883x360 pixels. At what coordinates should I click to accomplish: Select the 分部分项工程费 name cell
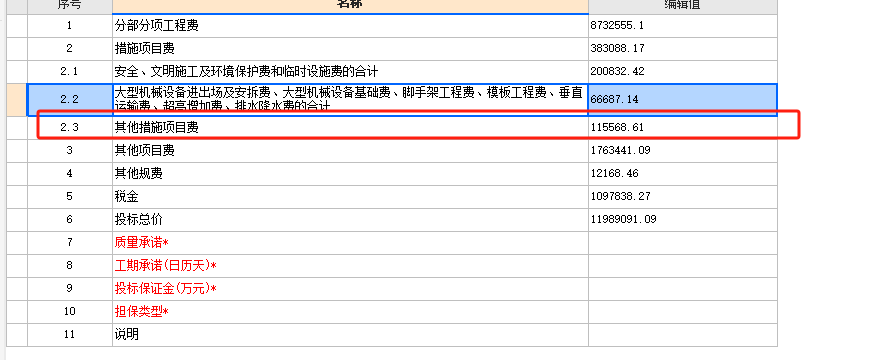pos(350,25)
